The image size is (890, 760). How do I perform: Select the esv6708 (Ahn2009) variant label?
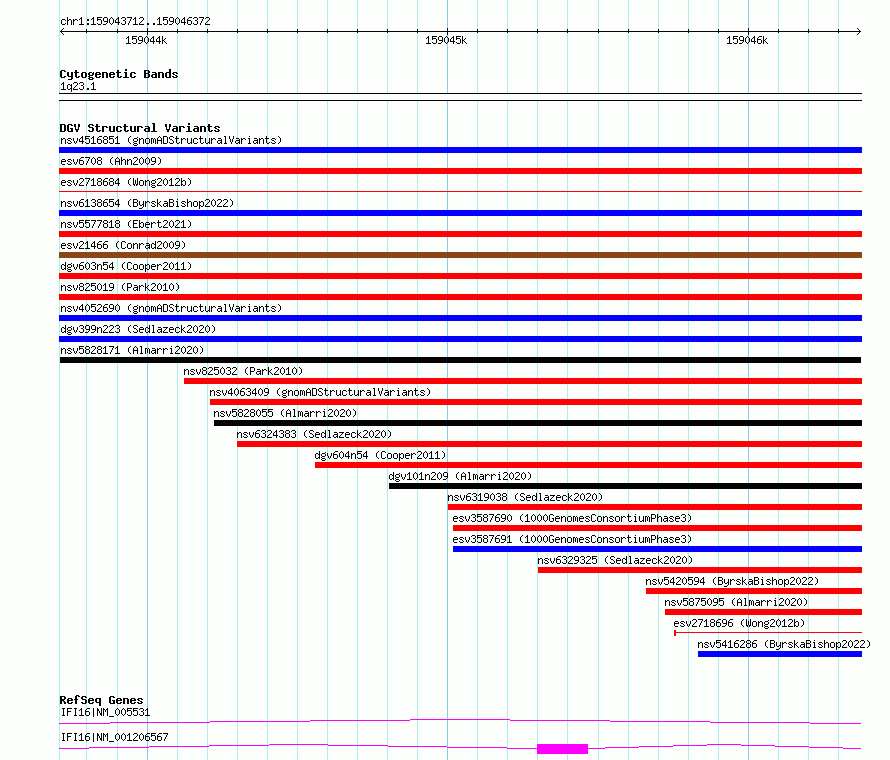tap(111, 161)
